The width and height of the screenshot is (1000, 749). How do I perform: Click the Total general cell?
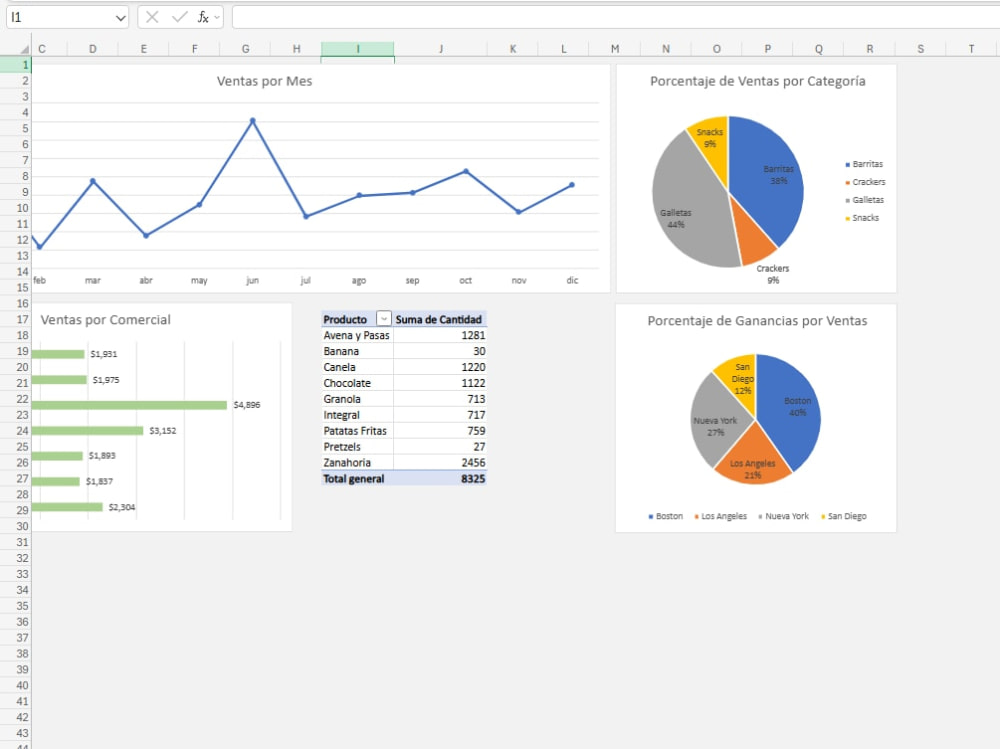tap(357, 478)
